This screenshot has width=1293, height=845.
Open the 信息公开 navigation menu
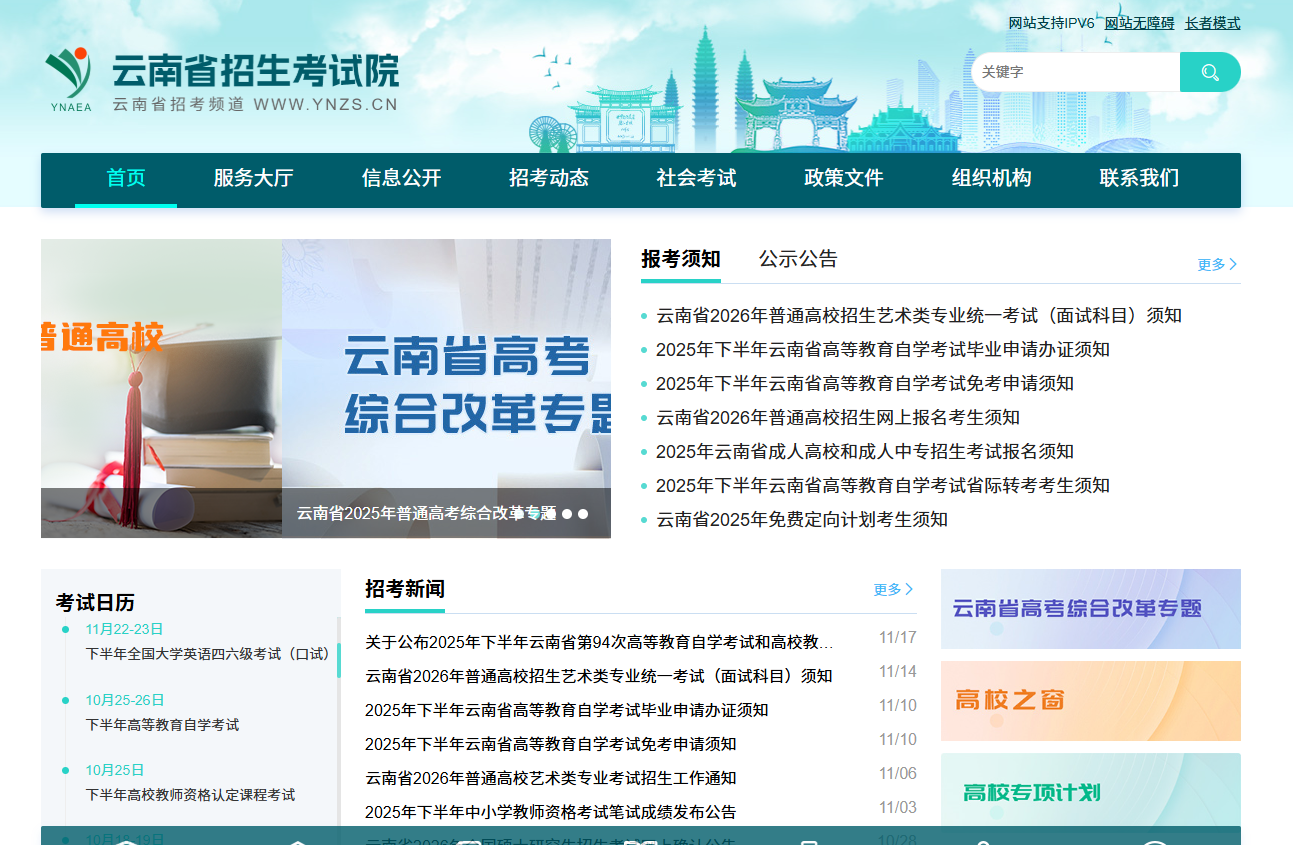point(401,178)
